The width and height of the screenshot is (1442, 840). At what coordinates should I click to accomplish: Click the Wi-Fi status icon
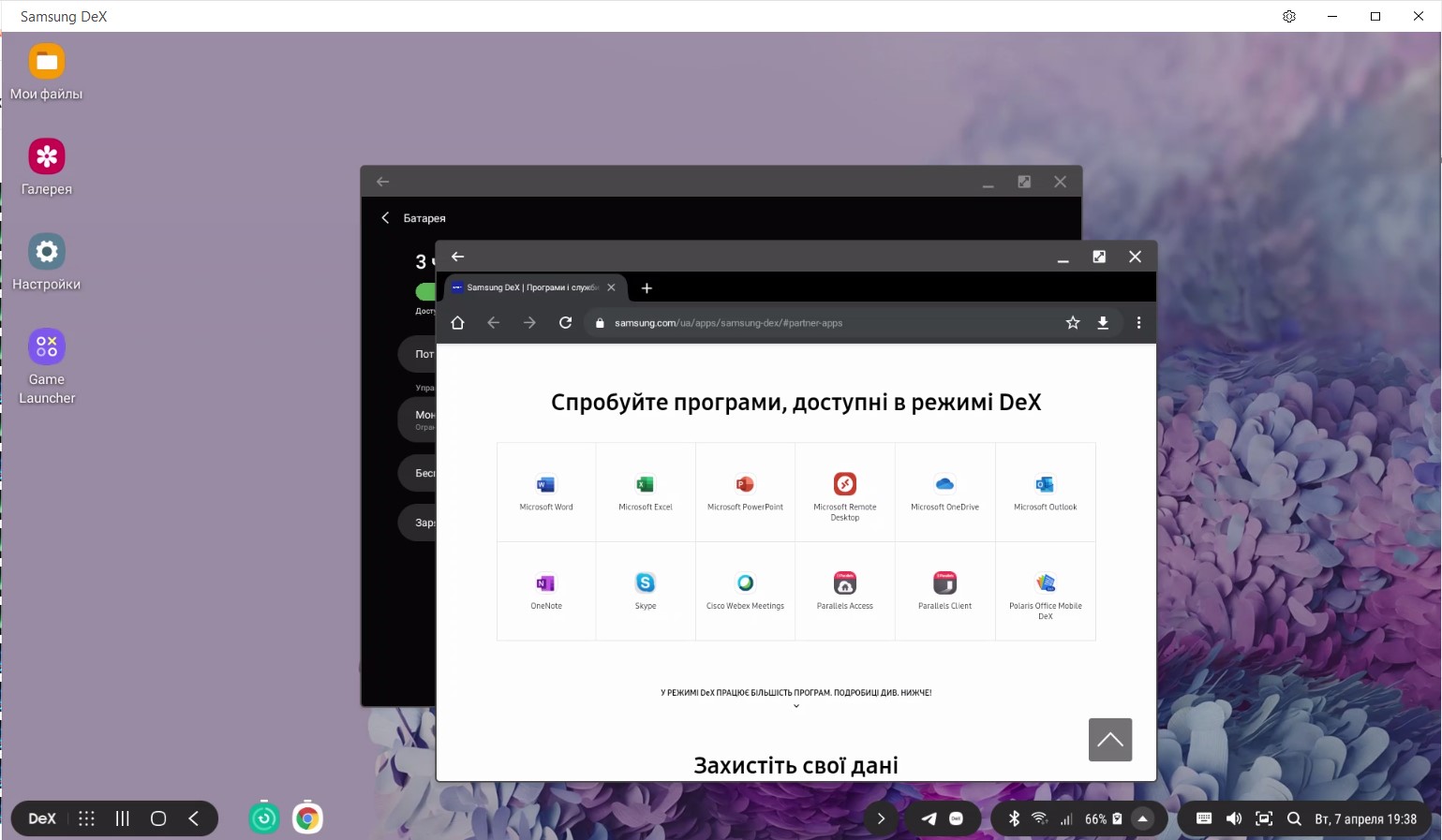tap(1040, 818)
